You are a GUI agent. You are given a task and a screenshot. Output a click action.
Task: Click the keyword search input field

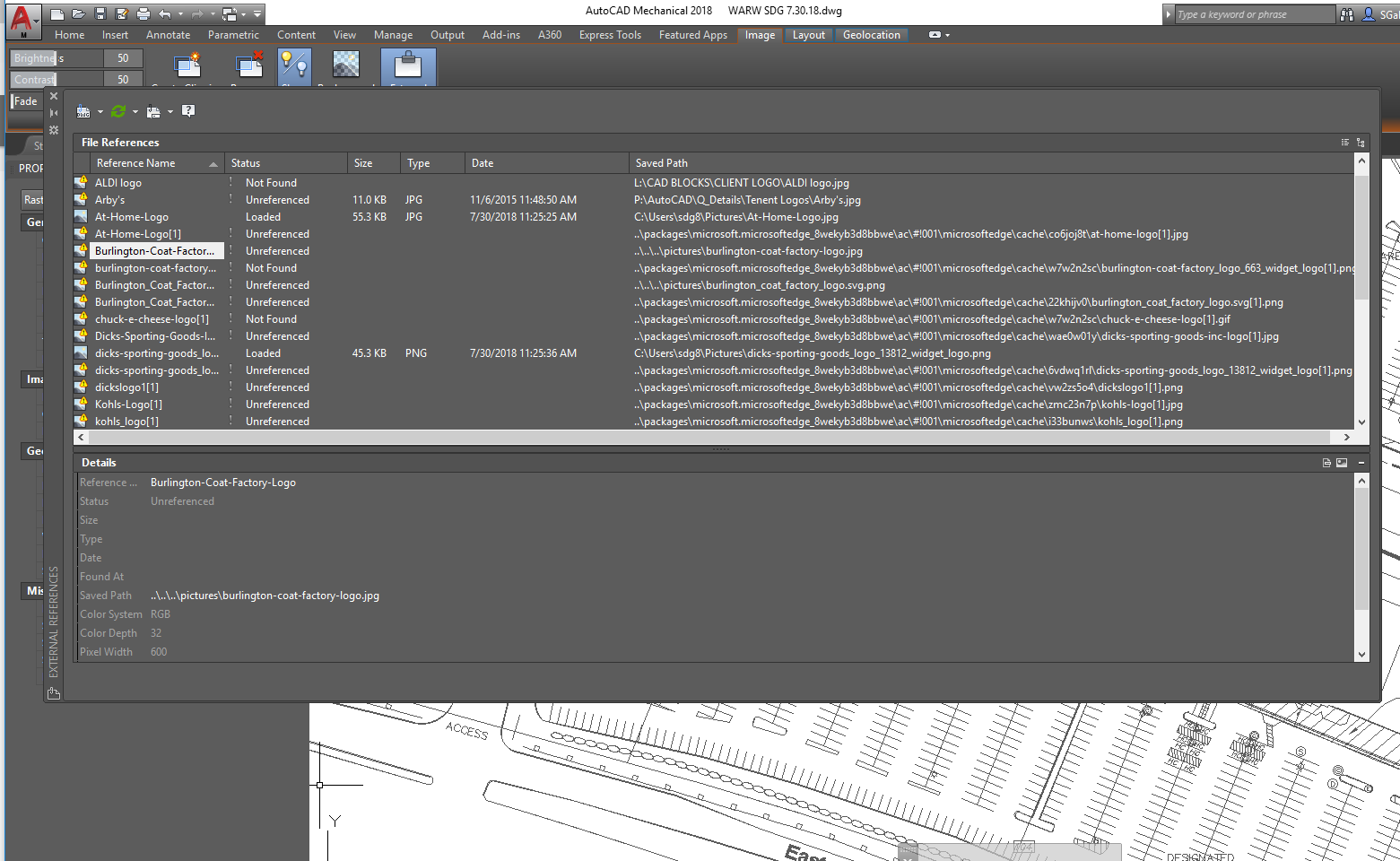click(1255, 14)
